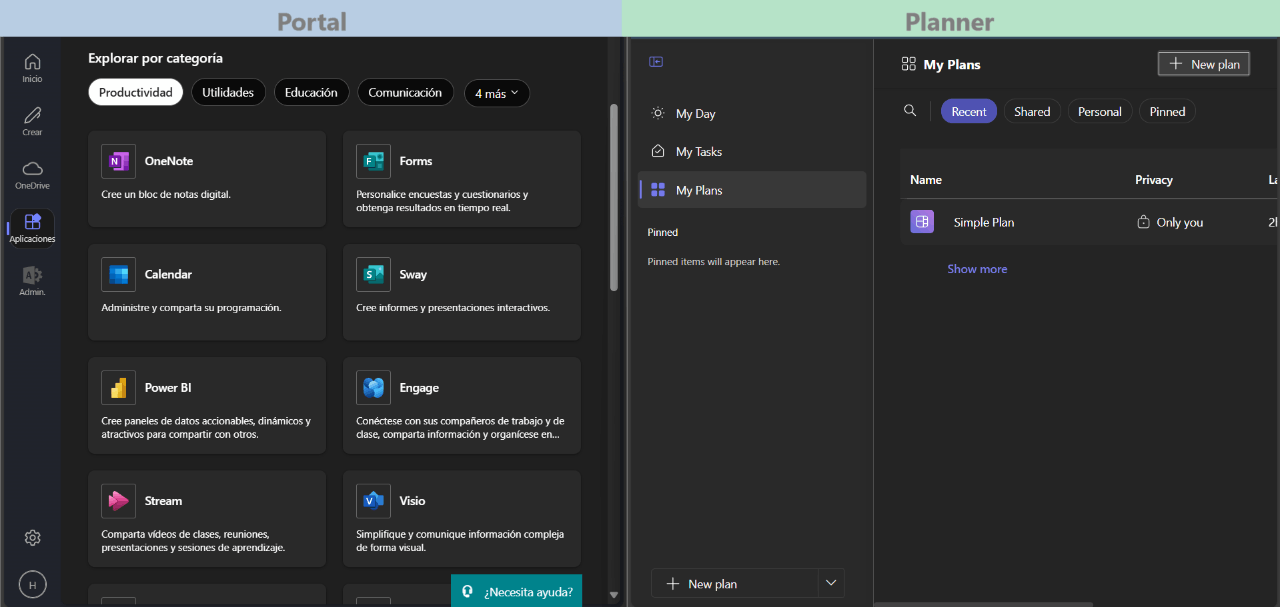
Task: Select Utilidades category filter
Action: coord(228,93)
